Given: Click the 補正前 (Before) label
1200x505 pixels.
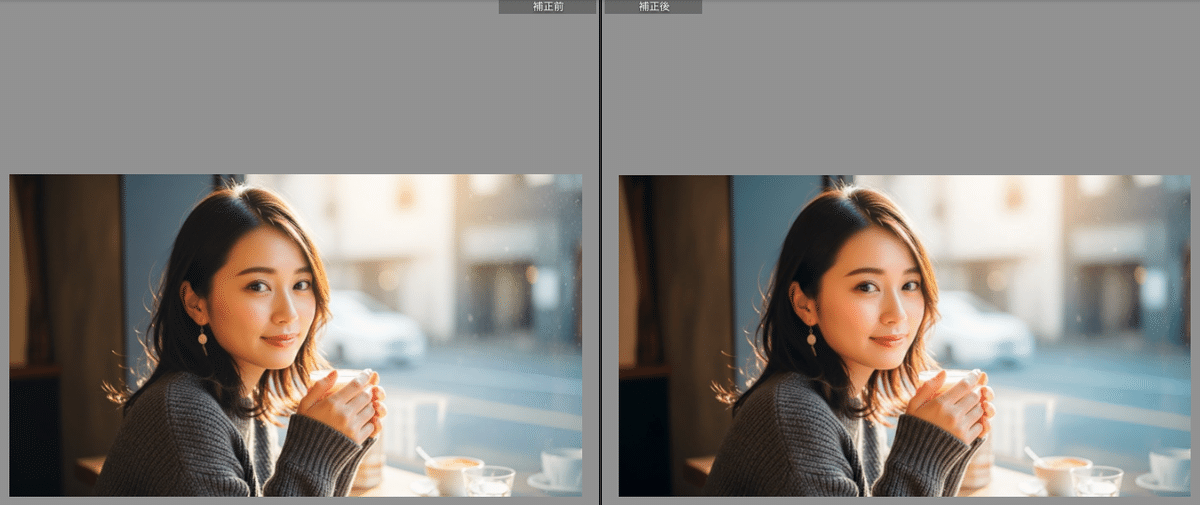Looking at the screenshot, I should point(547,7).
